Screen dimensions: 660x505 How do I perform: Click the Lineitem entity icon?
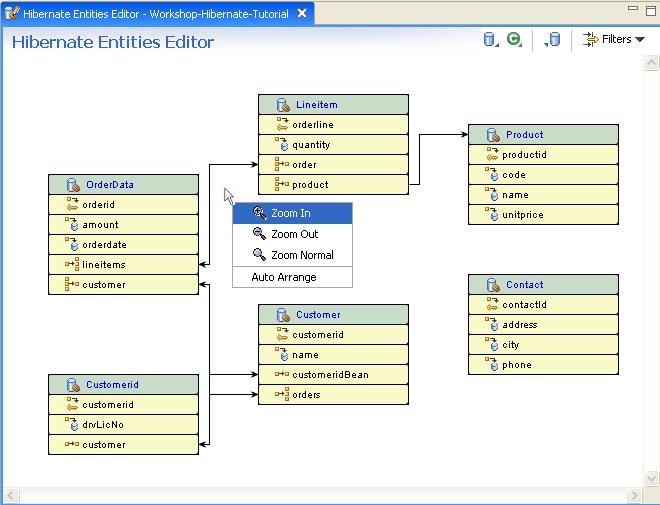(283, 105)
